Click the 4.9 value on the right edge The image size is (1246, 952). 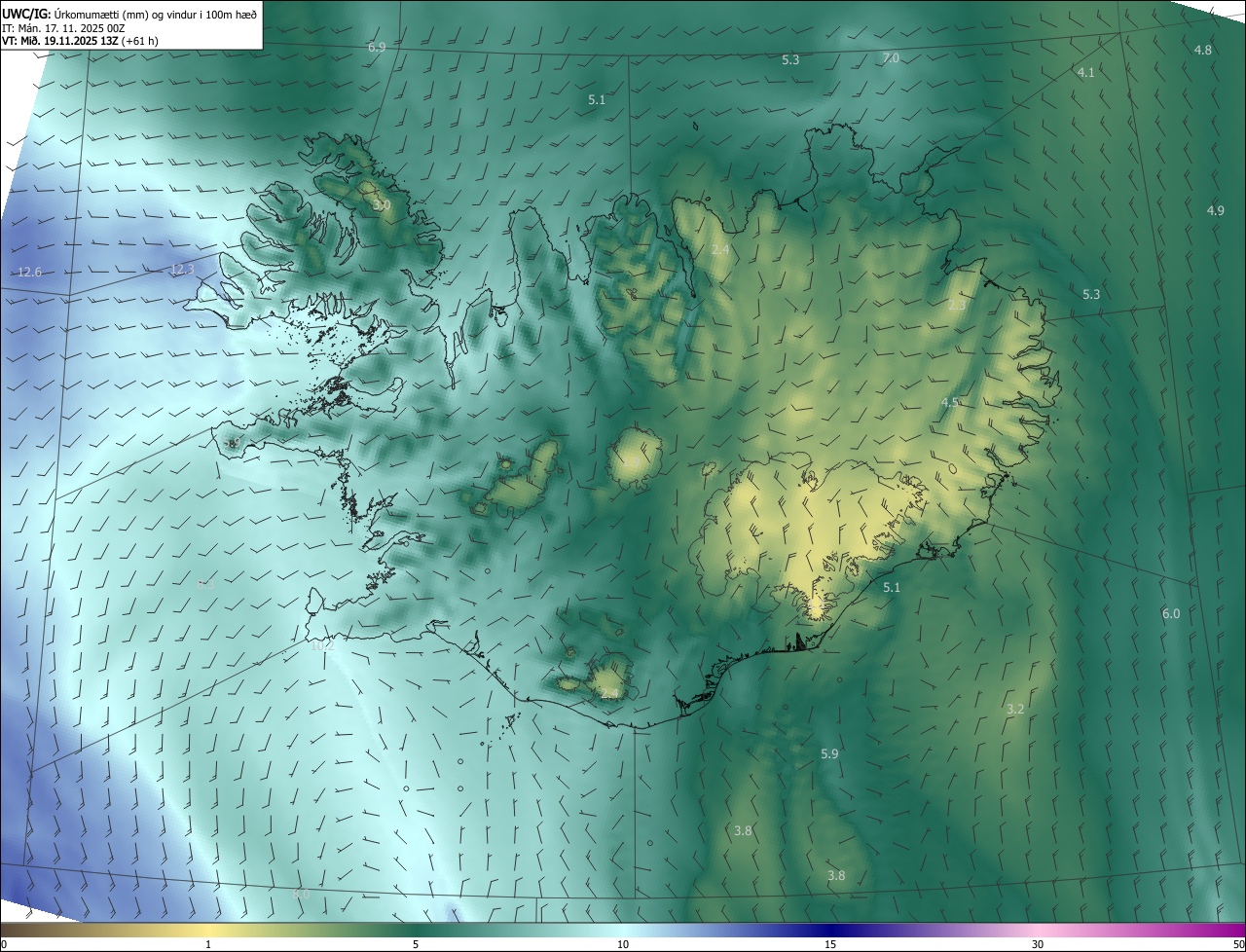pos(1216,211)
